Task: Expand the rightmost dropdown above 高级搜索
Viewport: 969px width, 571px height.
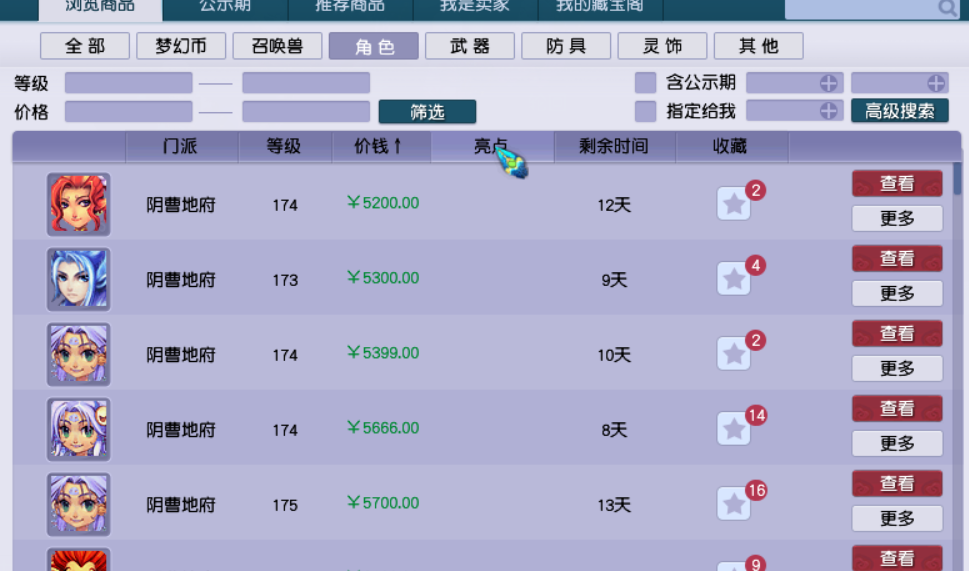Action: 936,83
